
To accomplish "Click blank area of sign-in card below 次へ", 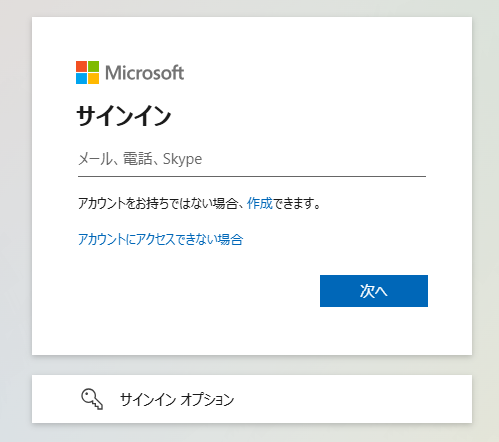I will click(252, 330).
